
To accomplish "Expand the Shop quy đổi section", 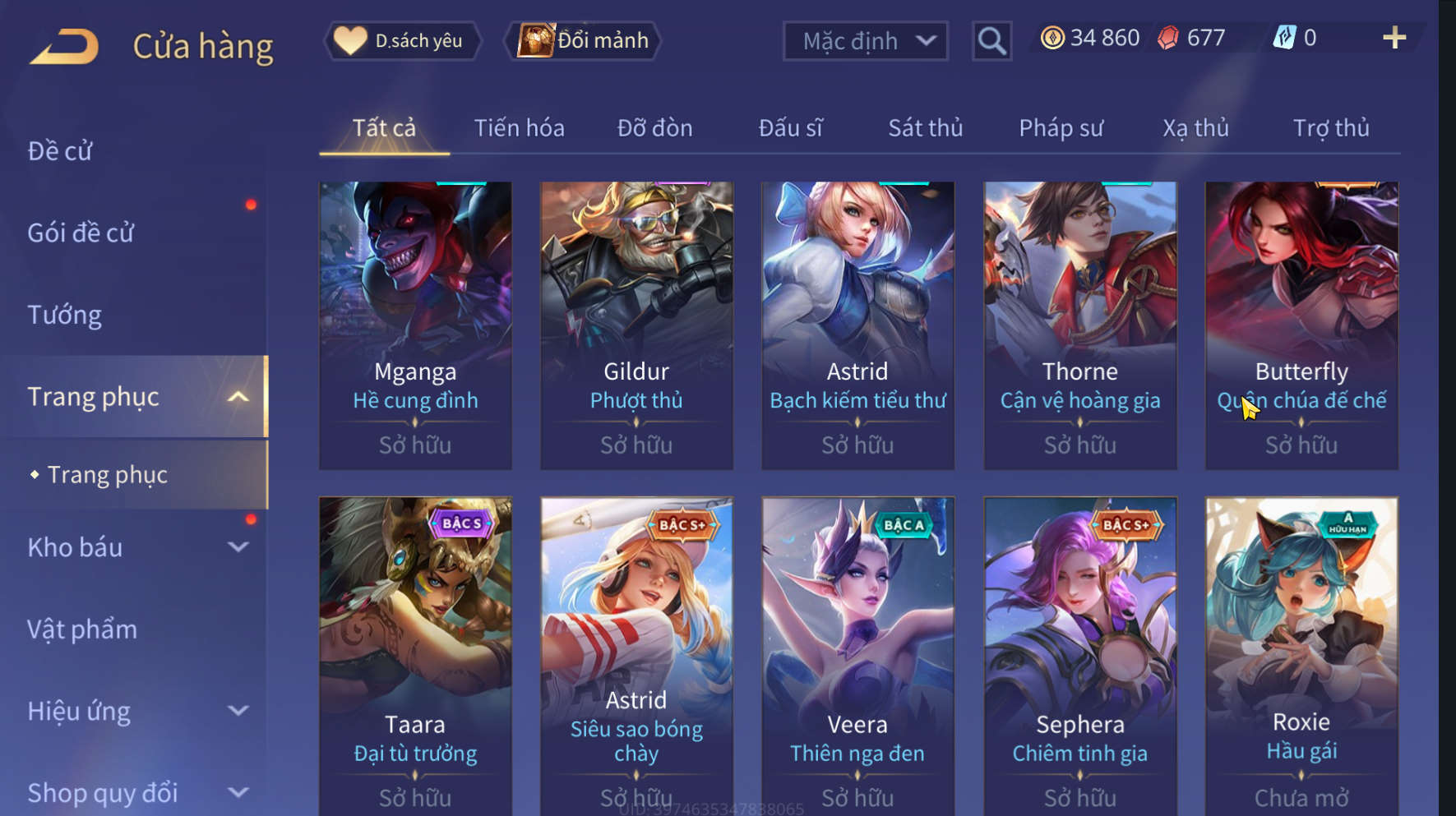I will 238,792.
